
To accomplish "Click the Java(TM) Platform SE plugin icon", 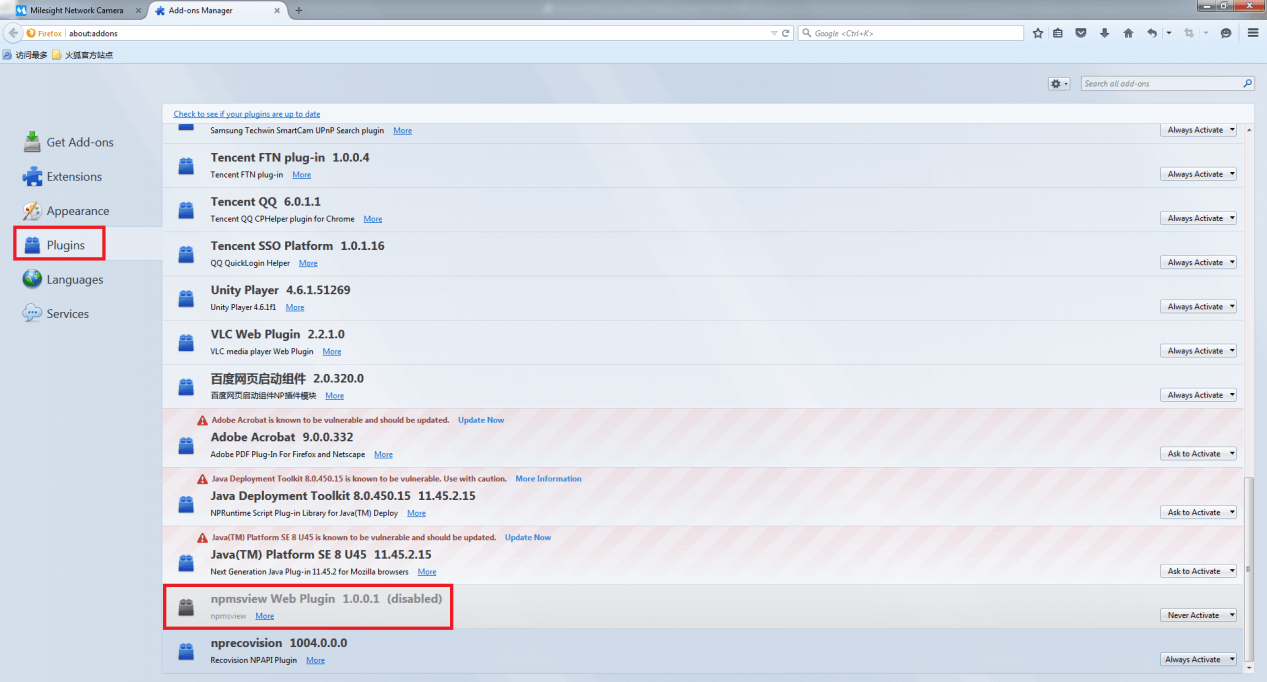I will (x=186, y=562).
